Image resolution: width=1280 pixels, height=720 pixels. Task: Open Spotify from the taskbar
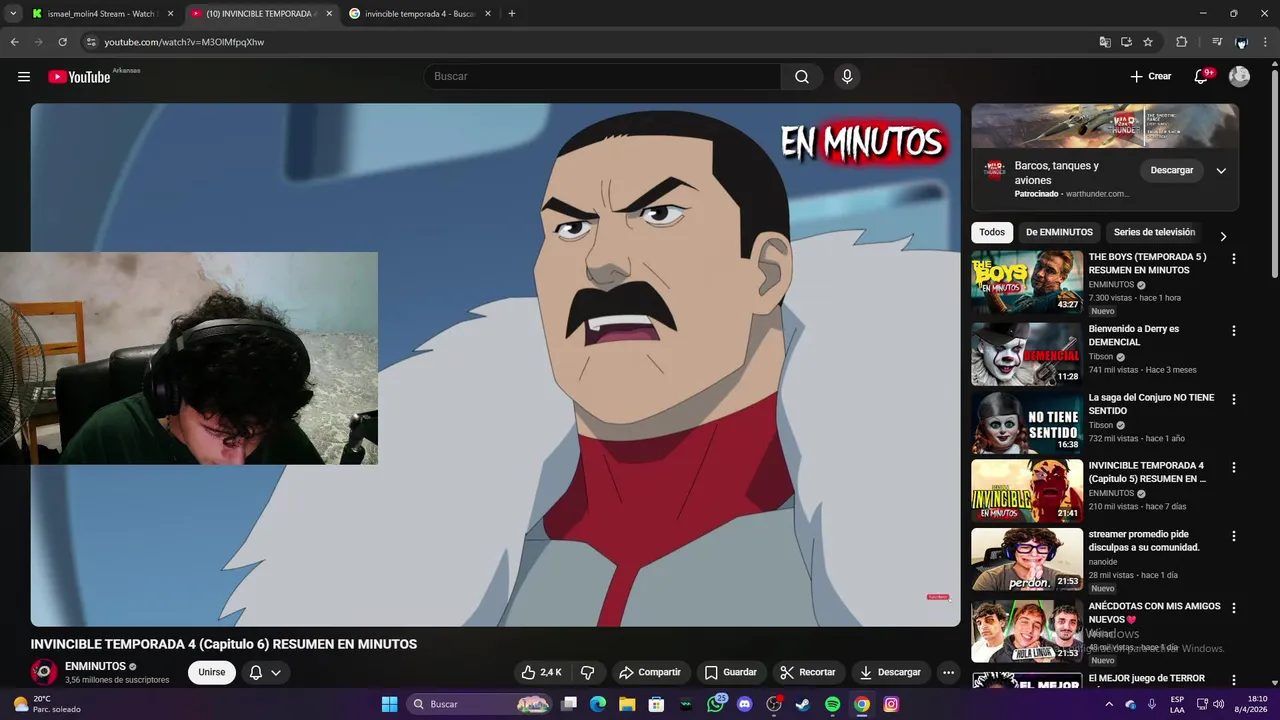tap(832, 704)
